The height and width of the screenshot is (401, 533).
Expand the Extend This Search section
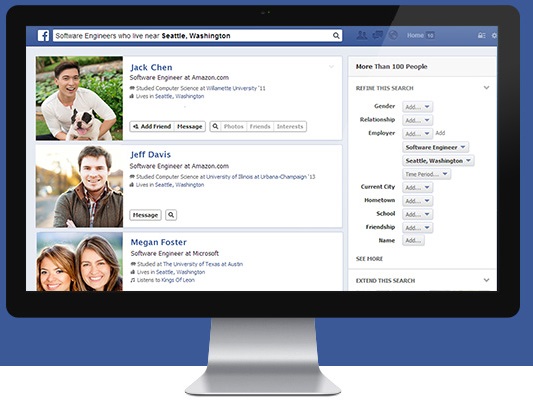(x=486, y=280)
